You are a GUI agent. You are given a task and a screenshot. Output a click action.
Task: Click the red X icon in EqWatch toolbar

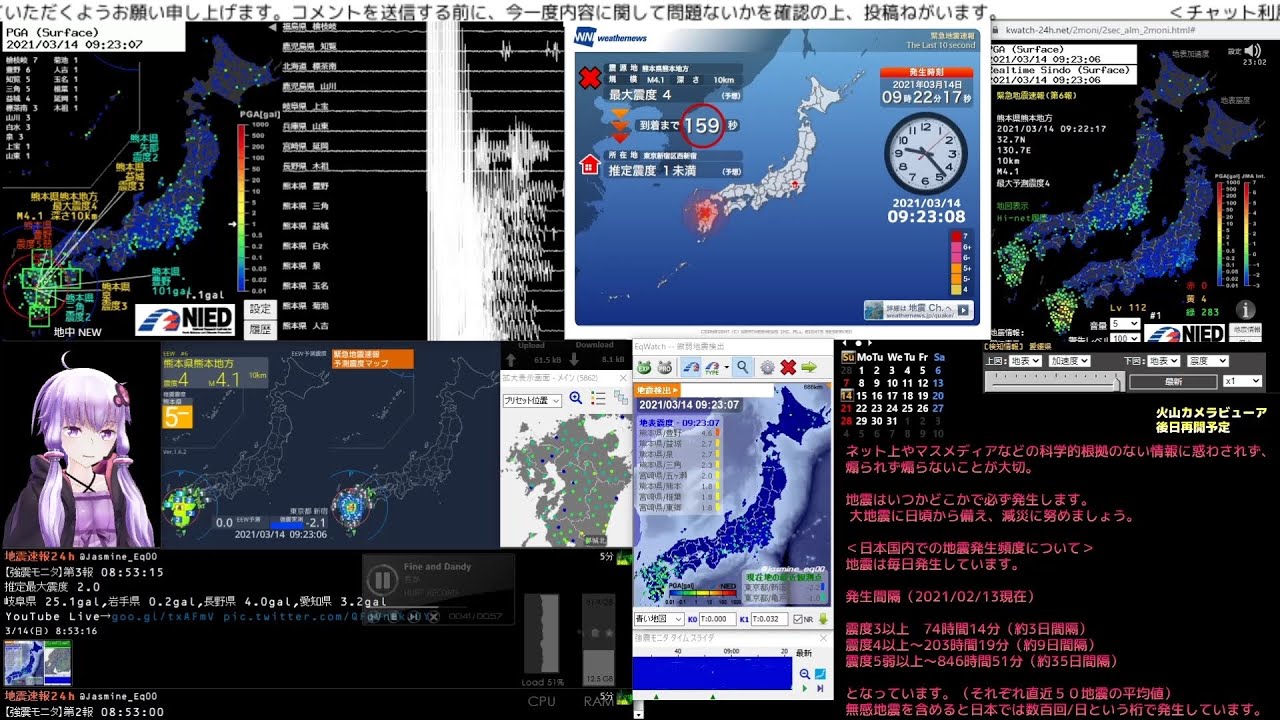click(x=788, y=367)
